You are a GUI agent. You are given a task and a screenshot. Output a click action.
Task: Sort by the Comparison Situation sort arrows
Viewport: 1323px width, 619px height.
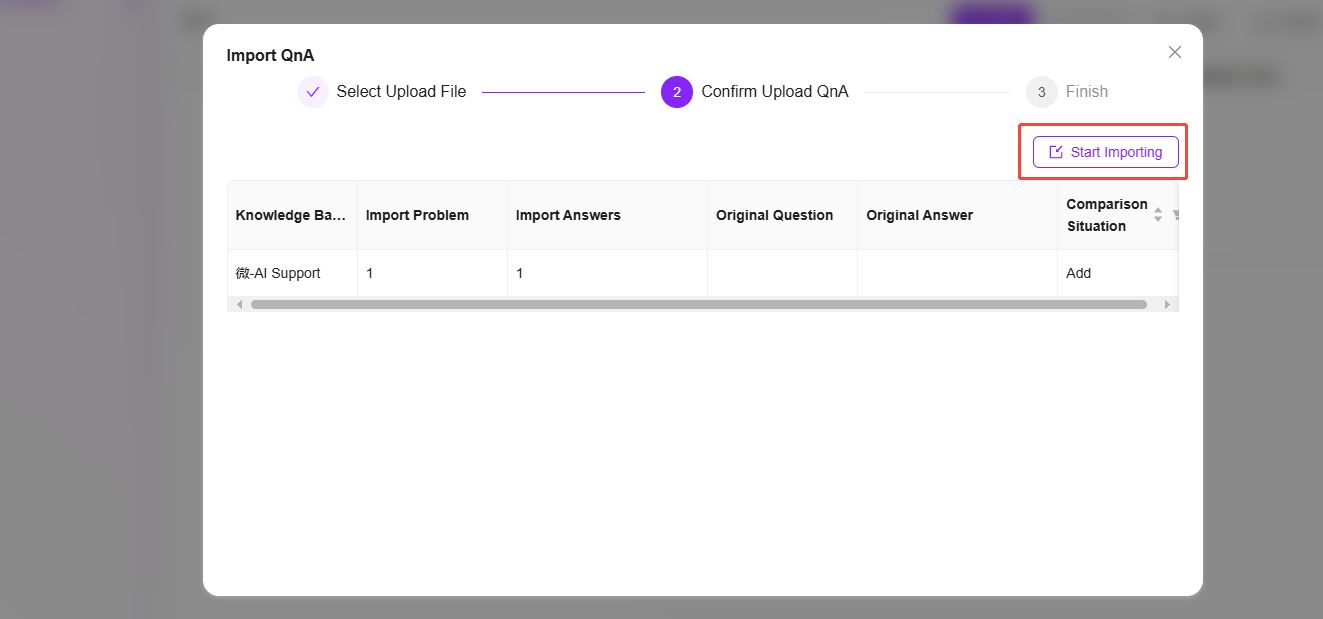coord(1158,215)
